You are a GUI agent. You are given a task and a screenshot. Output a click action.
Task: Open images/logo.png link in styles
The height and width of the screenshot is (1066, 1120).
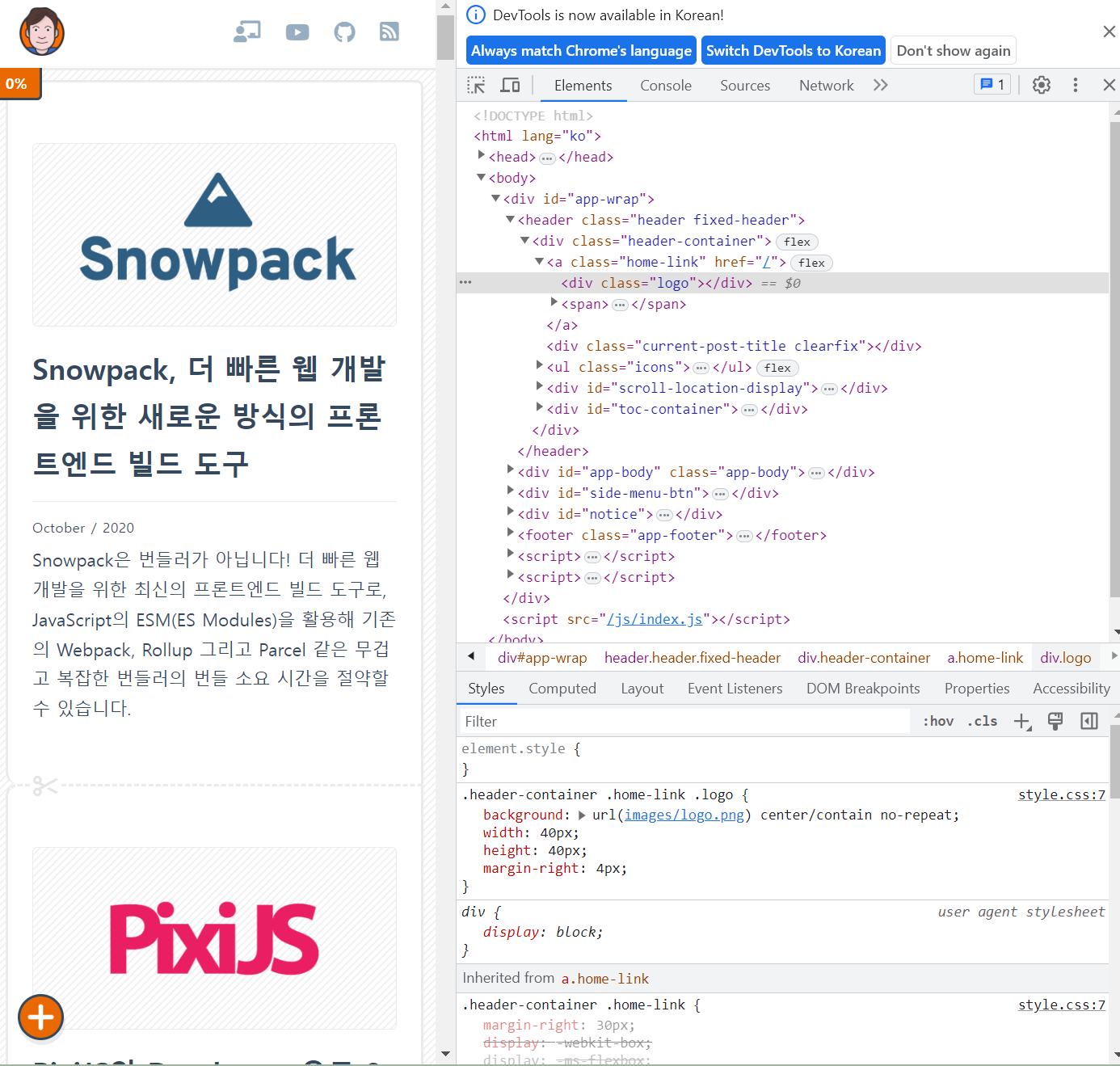tap(684, 815)
